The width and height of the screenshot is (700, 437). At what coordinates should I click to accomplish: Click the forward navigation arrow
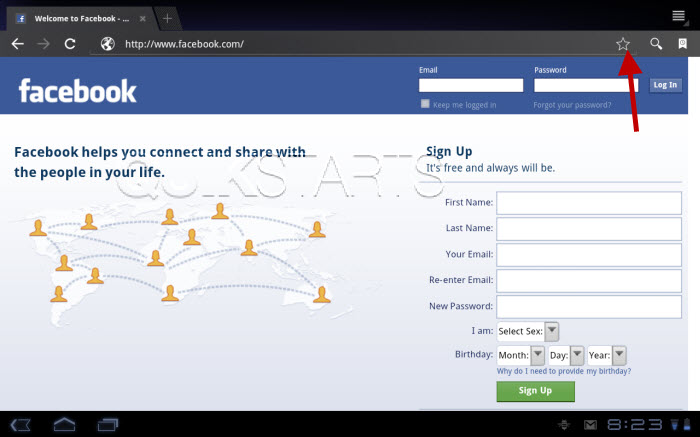[x=43, y=44]
